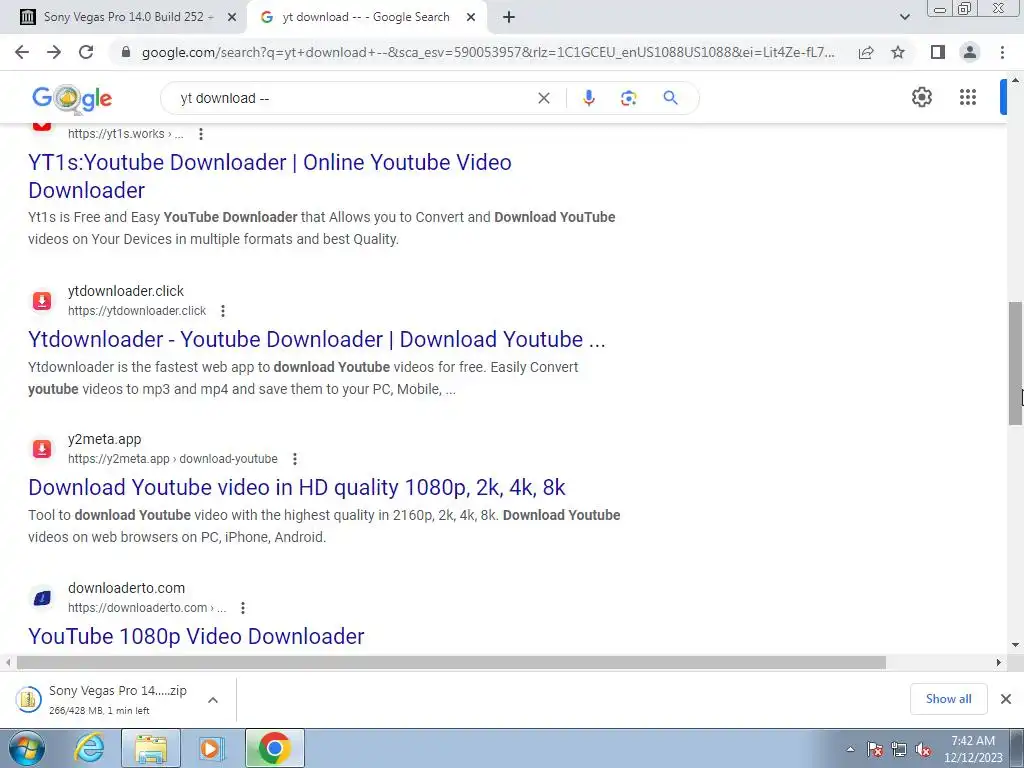Open YouTube 1080p Video Downloader result
The height and width of the screenshot is (768, 1024).
point(196,636)
